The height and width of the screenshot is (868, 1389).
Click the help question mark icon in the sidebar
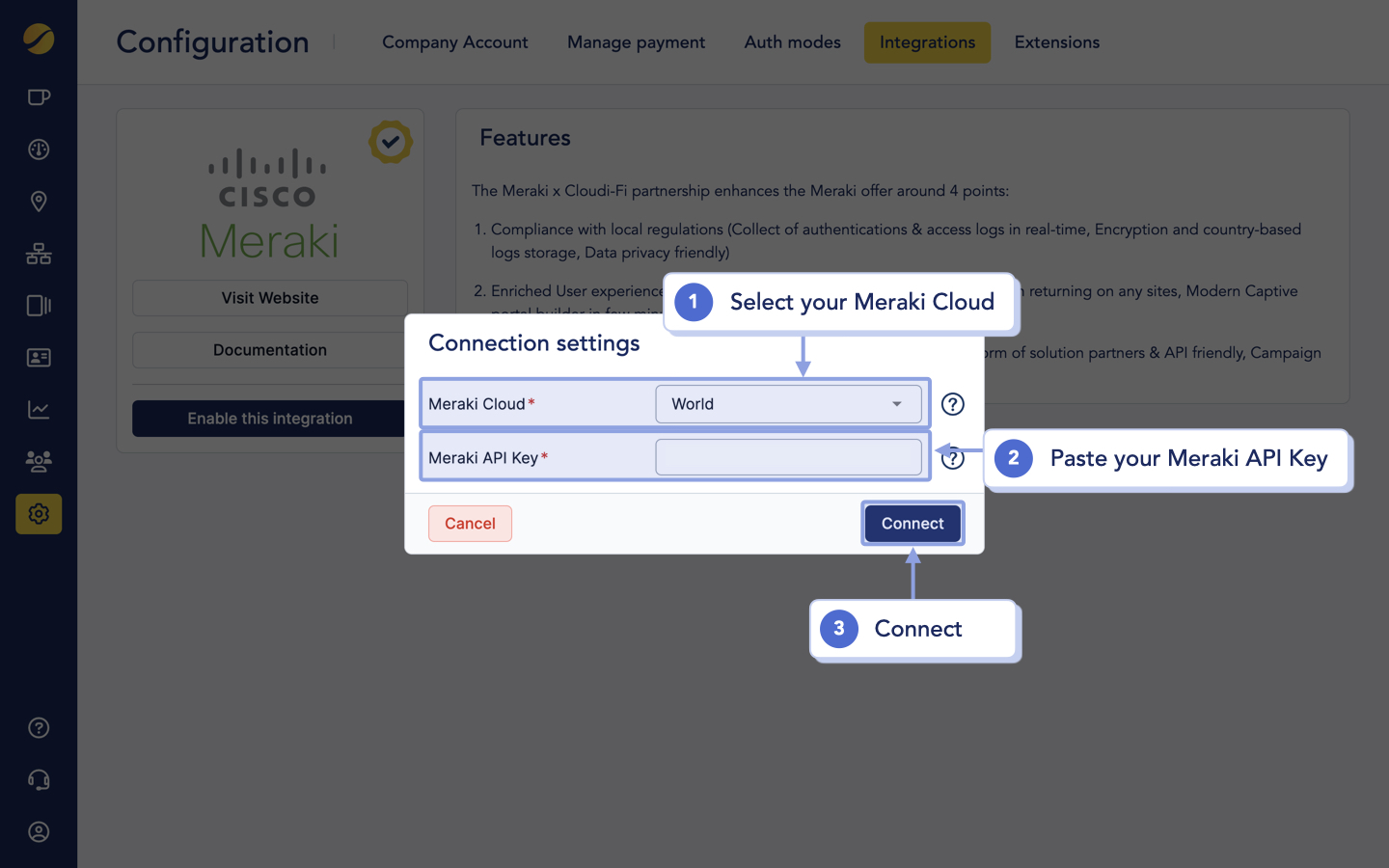(39, 727)
